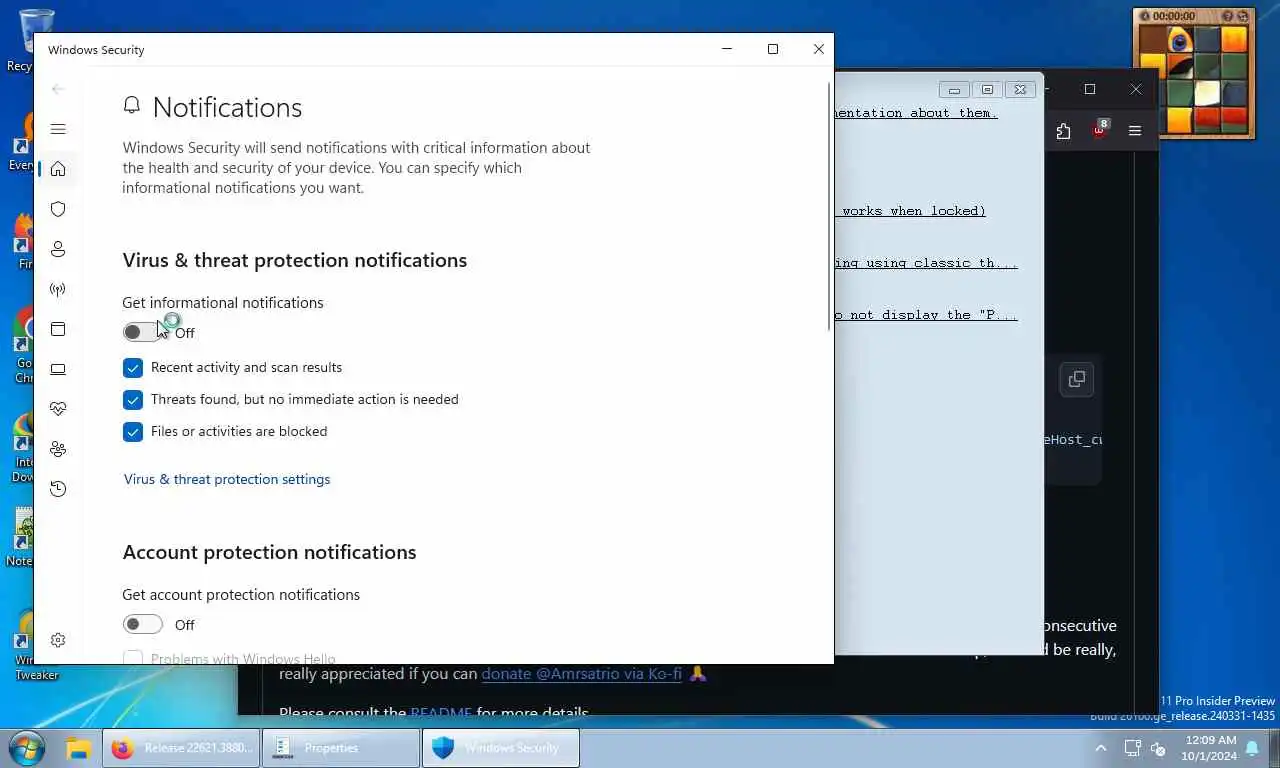The width and height of the screenshot is (1280, 768).
Task: Switch to the Firefox Release taskbar button
Action: [x=181, y=748]
